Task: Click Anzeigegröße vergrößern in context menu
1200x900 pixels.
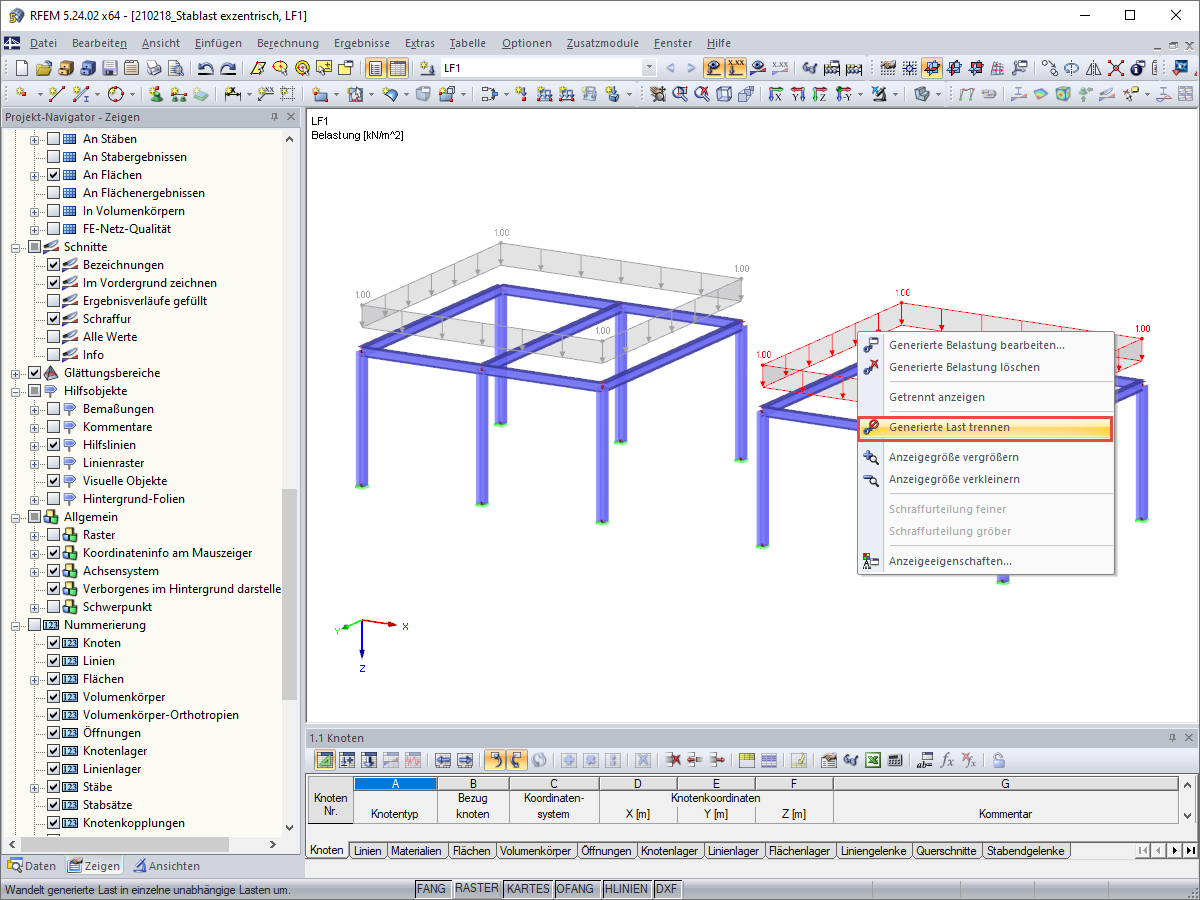Action: (985, 457)
